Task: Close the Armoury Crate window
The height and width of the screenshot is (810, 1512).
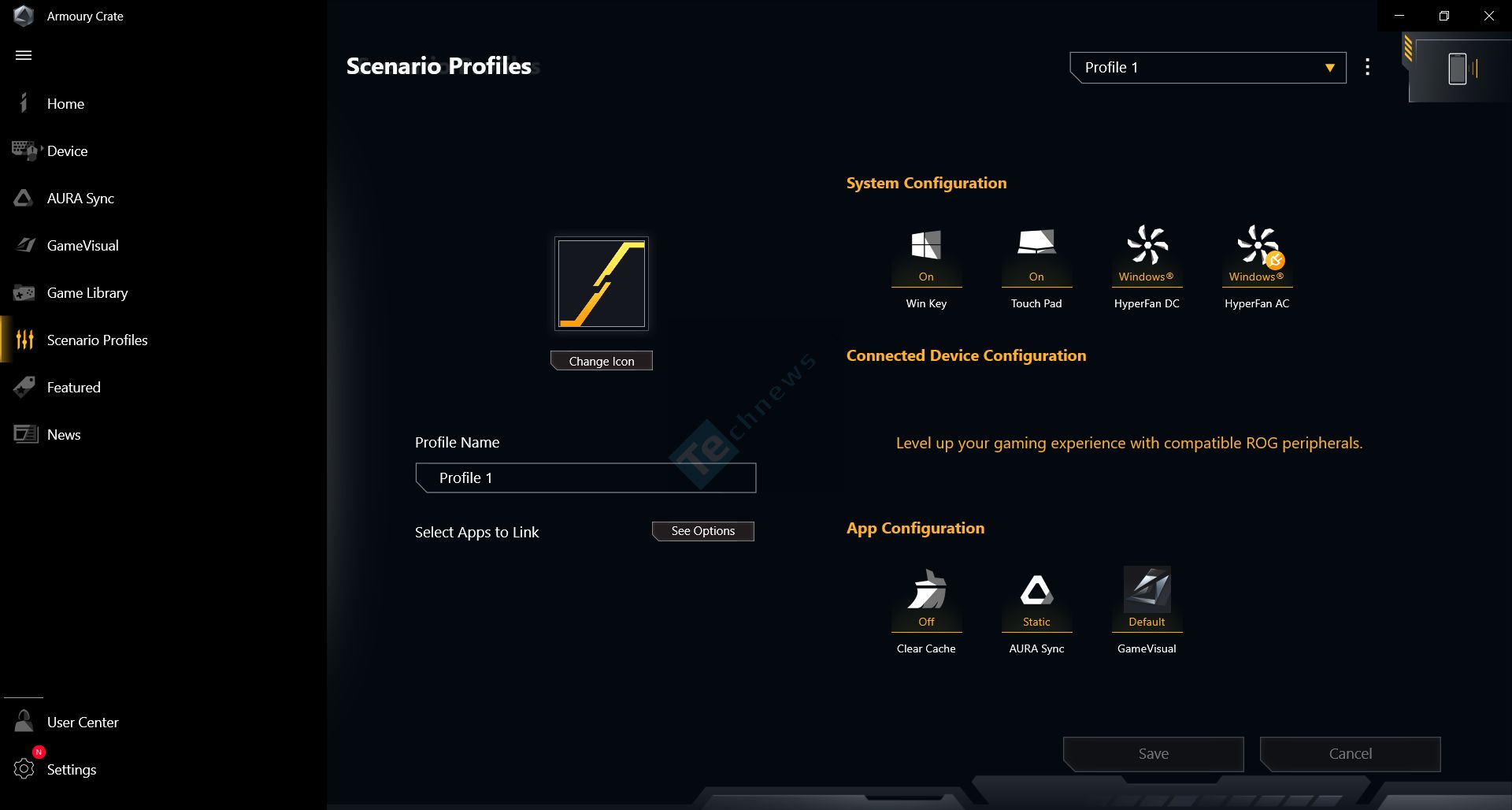Action: click(x=1489, y=16)
